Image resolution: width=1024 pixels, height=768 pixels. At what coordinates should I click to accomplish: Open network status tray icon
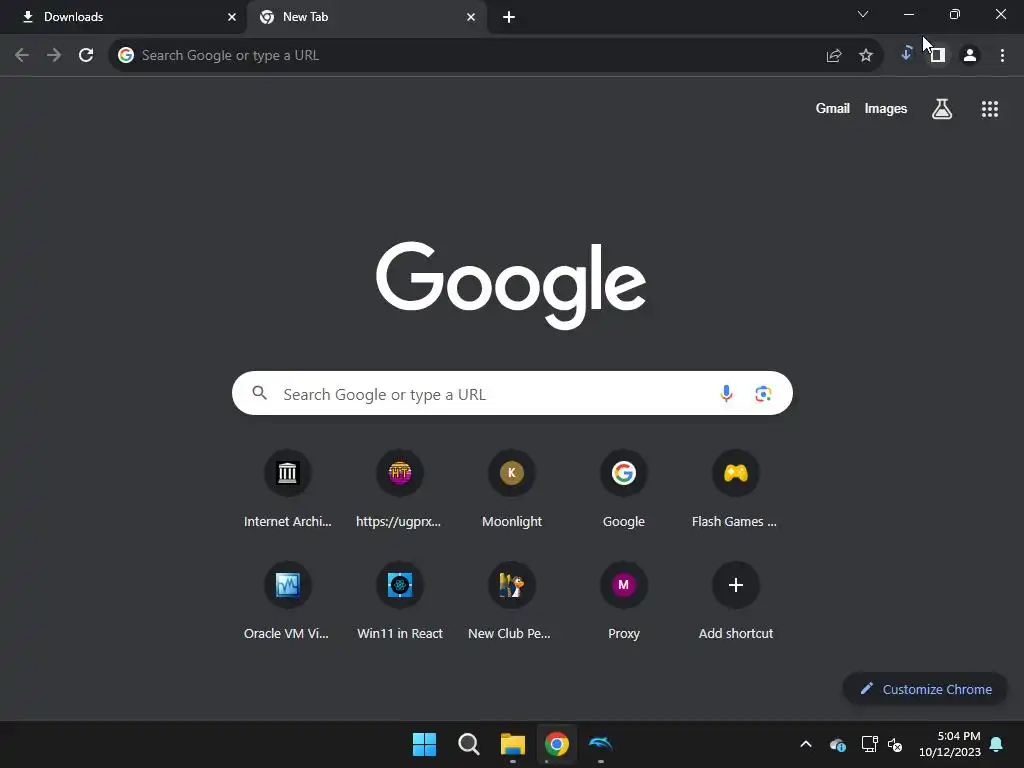tap(869, 744)
